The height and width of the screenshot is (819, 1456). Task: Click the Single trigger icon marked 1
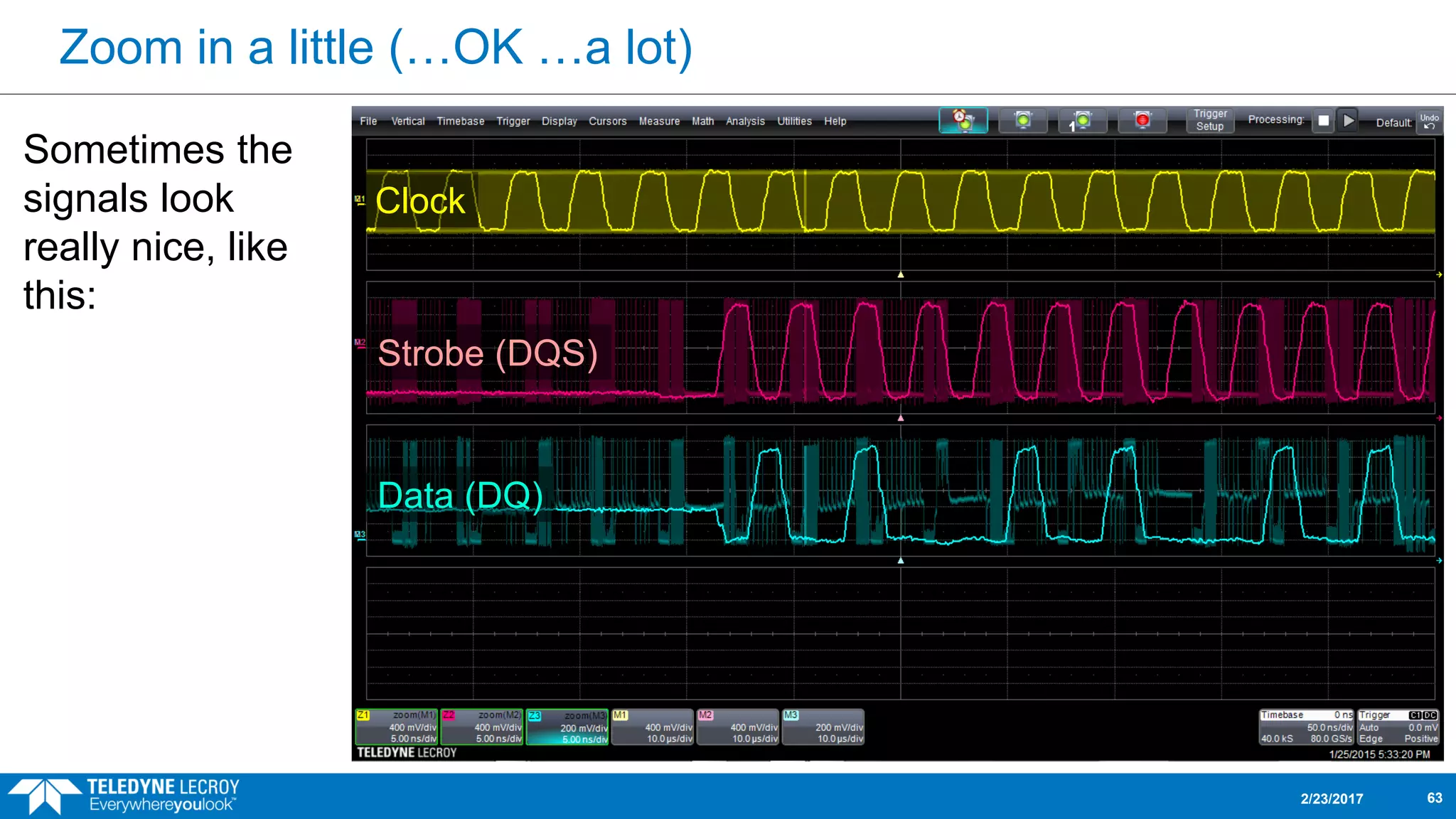pos(1082,120)
